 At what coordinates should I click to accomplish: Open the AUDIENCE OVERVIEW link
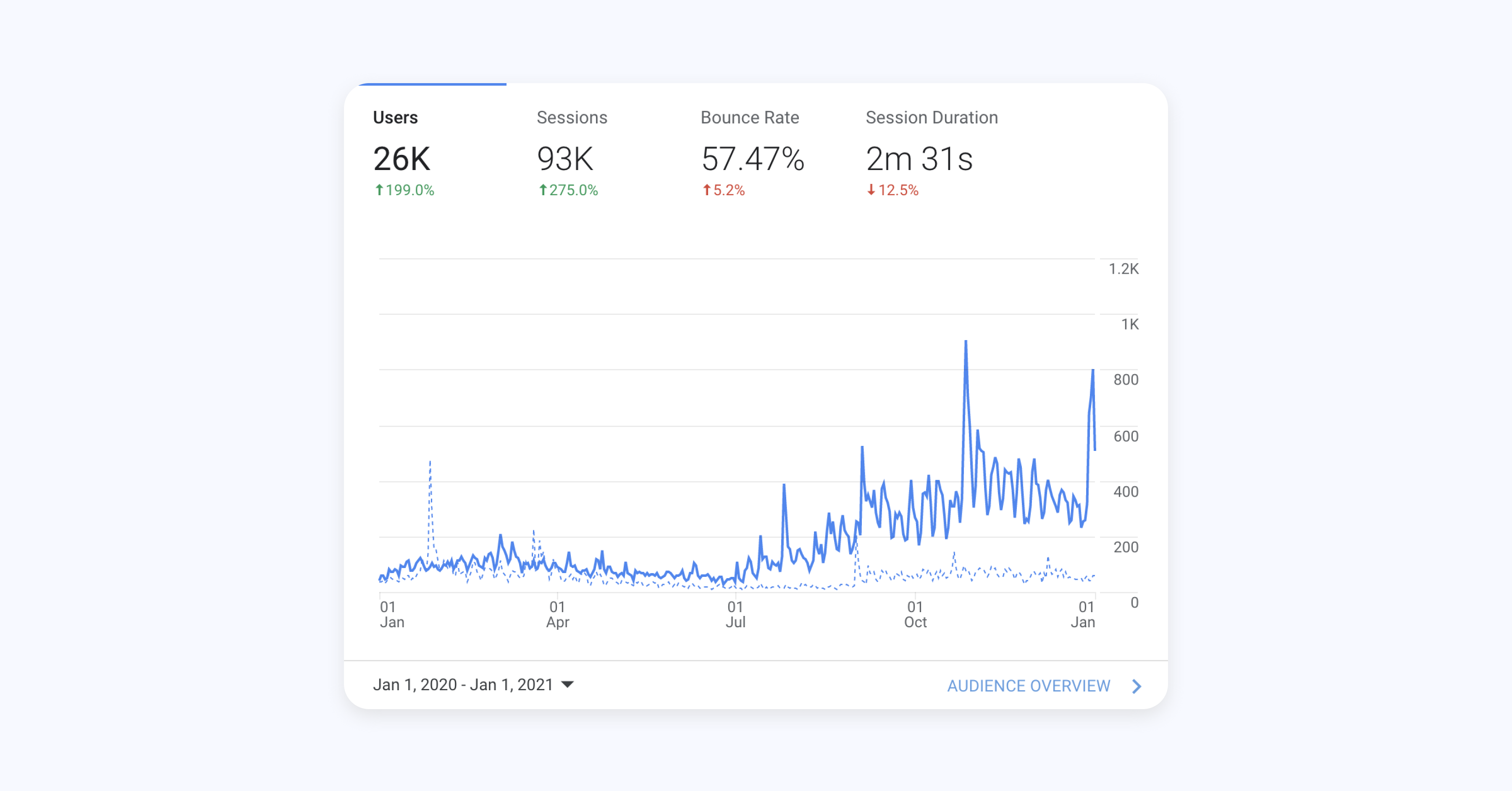tap(1028, 686)
